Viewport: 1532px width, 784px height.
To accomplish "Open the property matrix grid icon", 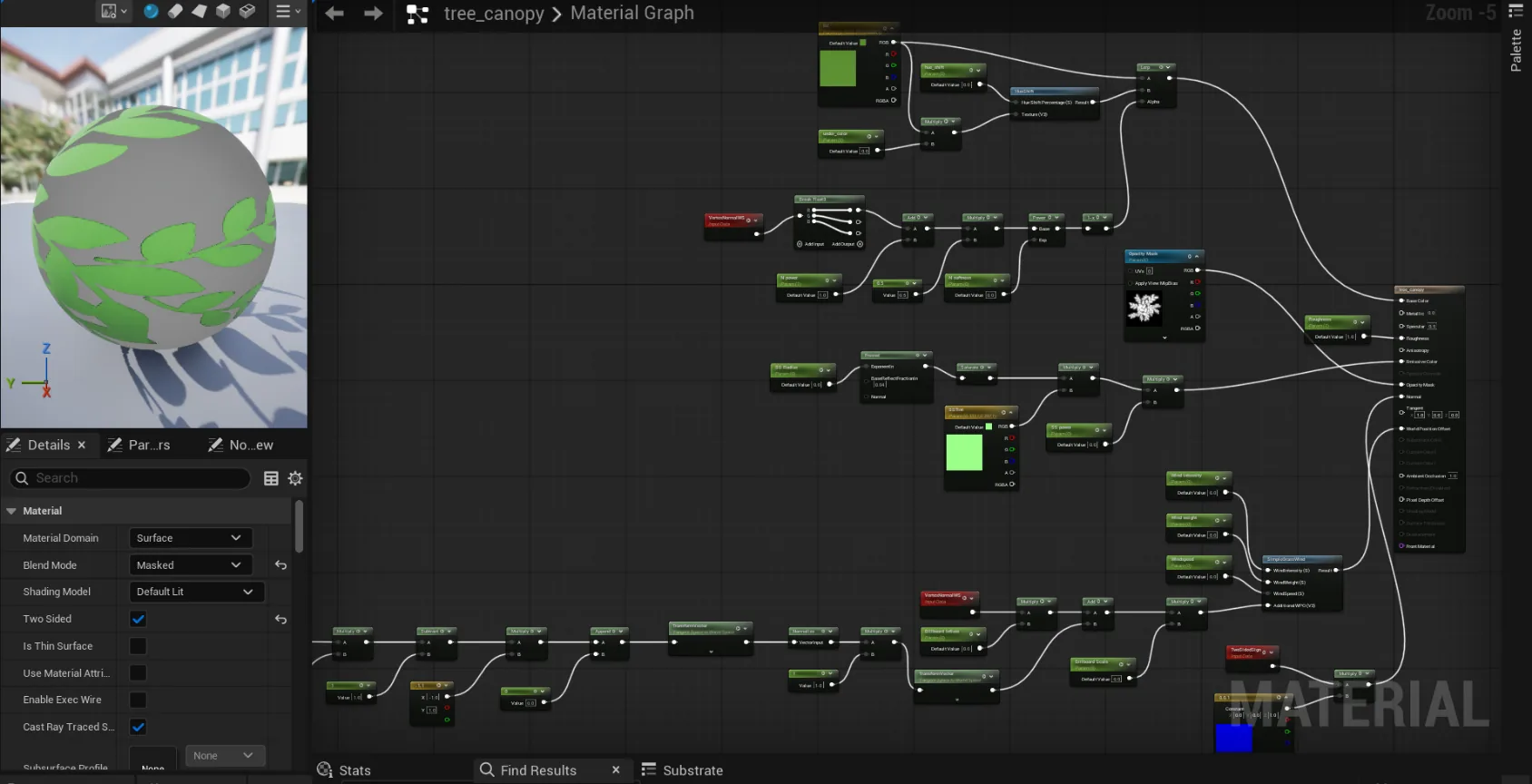I will click(x=270, y=478).
